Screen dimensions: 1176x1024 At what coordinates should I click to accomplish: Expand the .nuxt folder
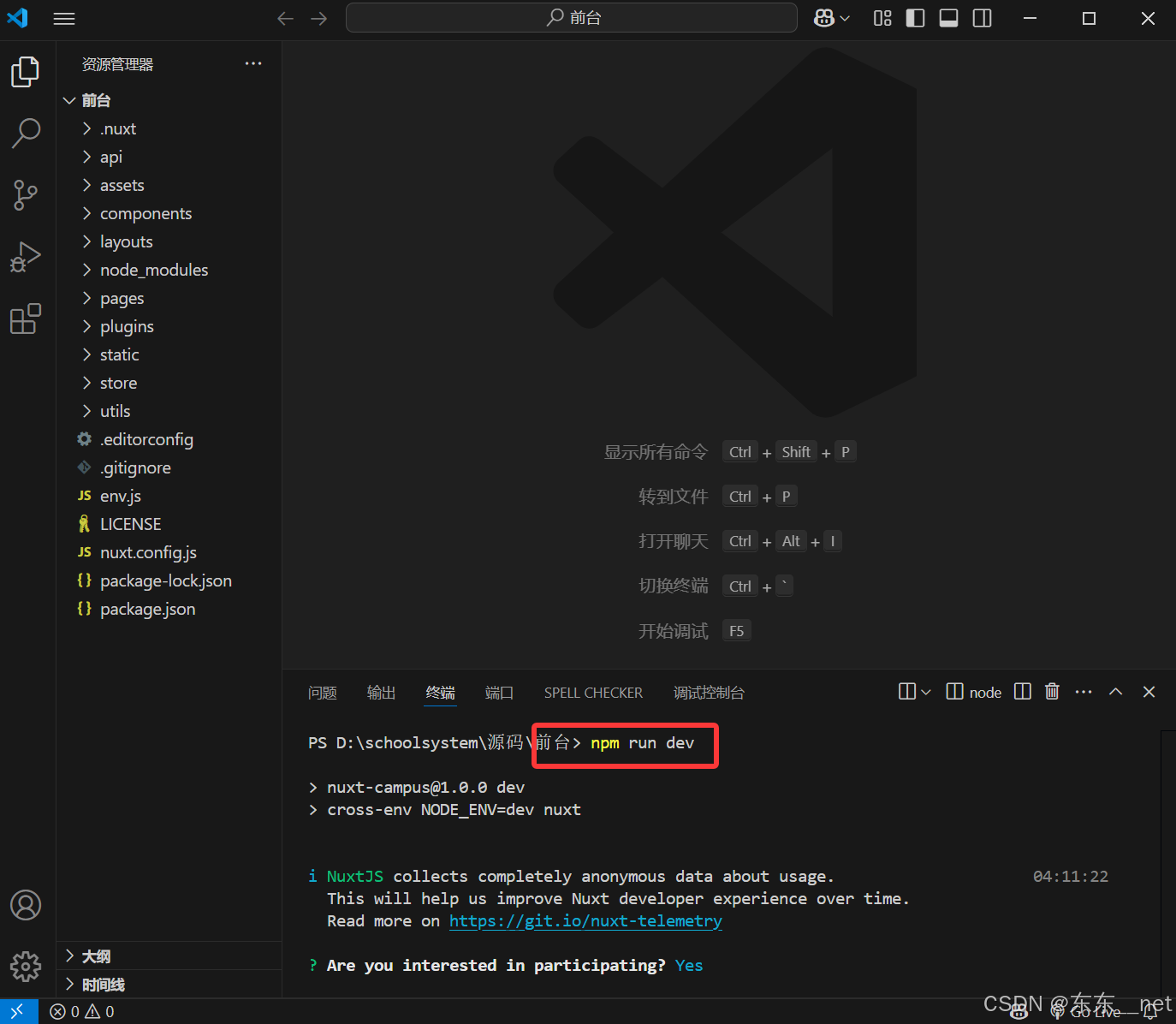(x=169, y=128)
